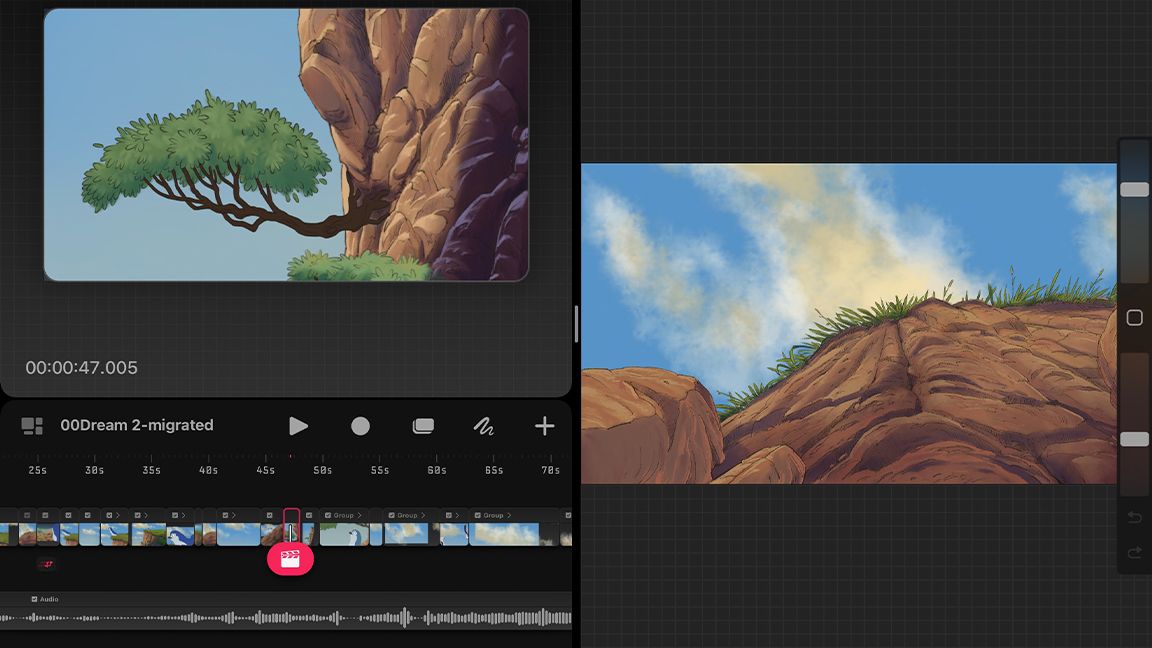Select the Perform drawing tool

484,425
